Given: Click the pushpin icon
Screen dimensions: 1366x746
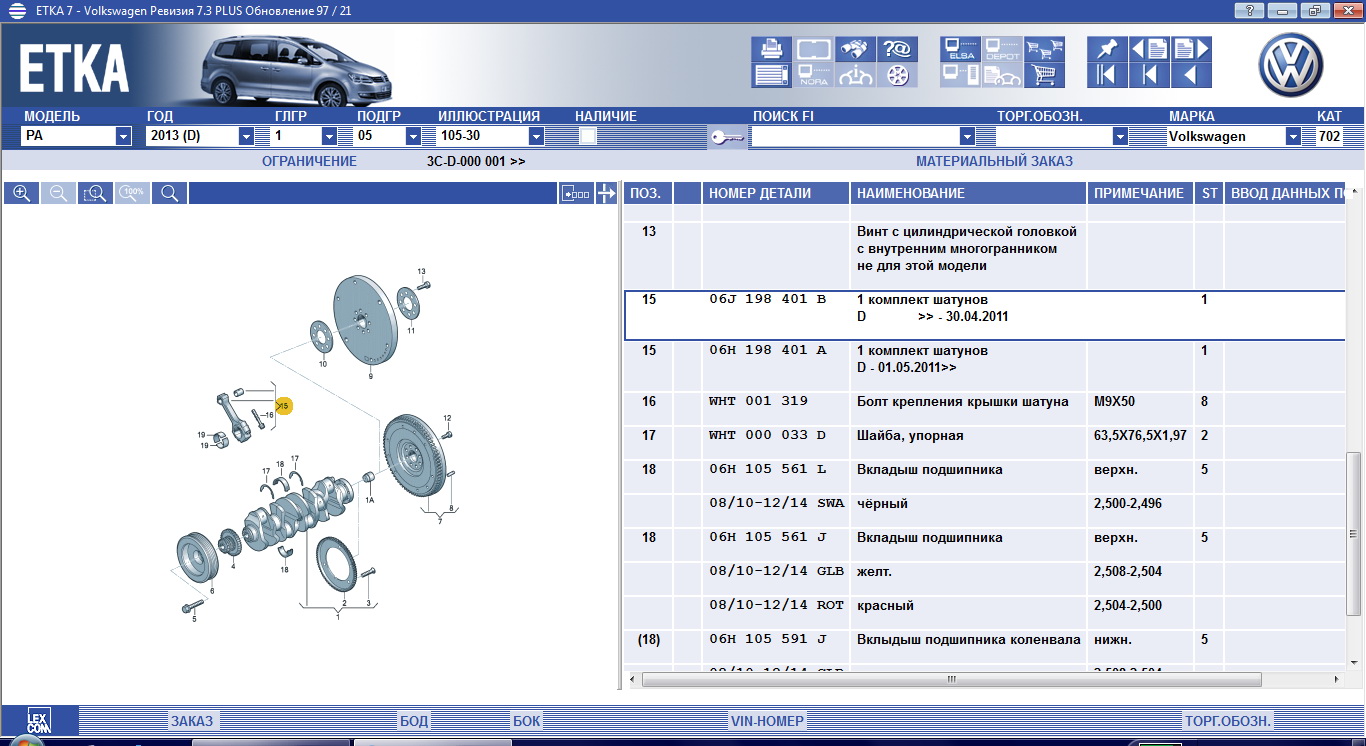Looking at the screenshot, I should [x=1107, y=49].
